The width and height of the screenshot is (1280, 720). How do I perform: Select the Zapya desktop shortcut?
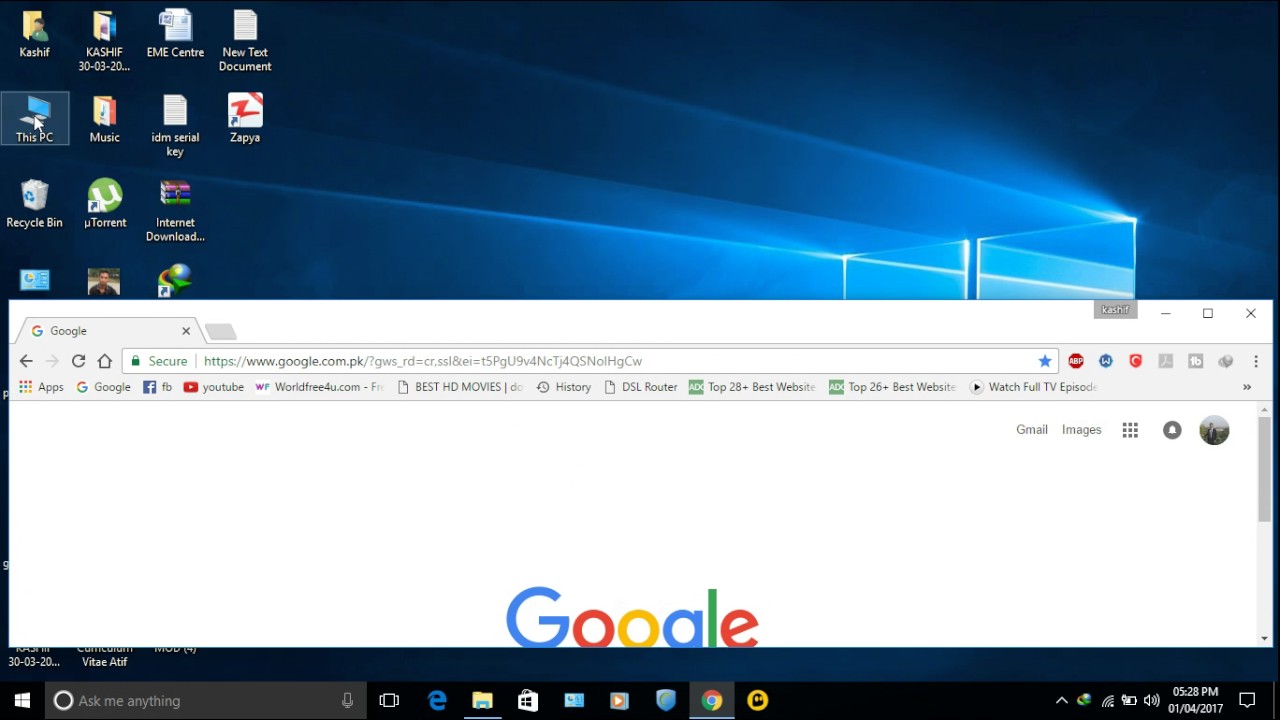point(245,119)
